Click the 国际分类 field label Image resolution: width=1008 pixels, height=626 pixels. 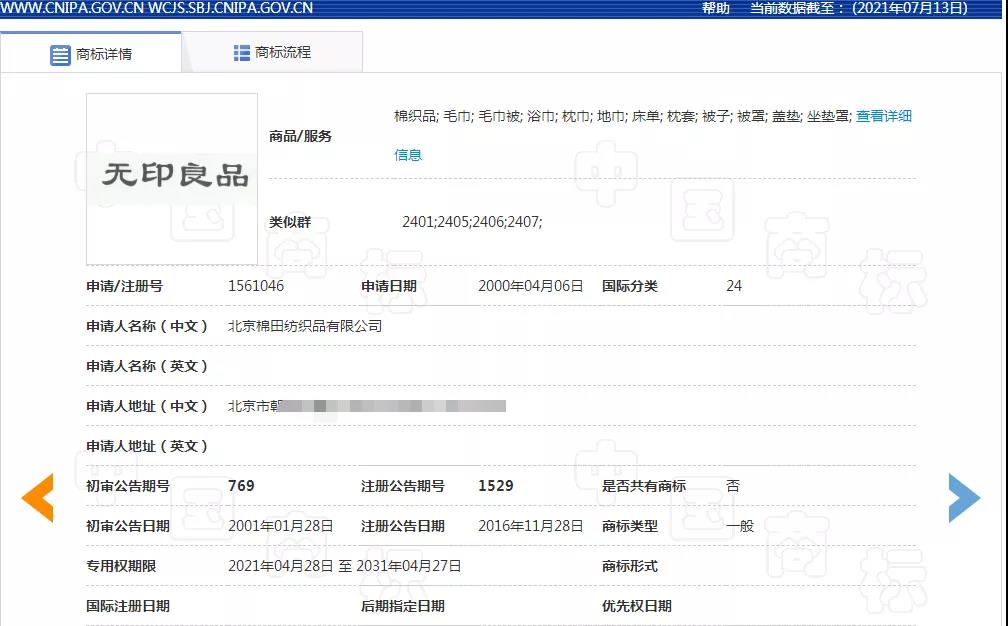pyautogui.click(x=629, y=286)
